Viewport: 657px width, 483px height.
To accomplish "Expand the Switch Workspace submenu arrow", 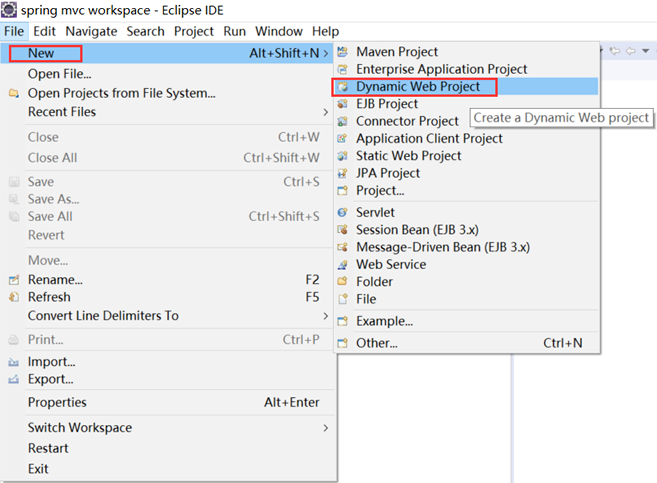I will coord(326,428).
